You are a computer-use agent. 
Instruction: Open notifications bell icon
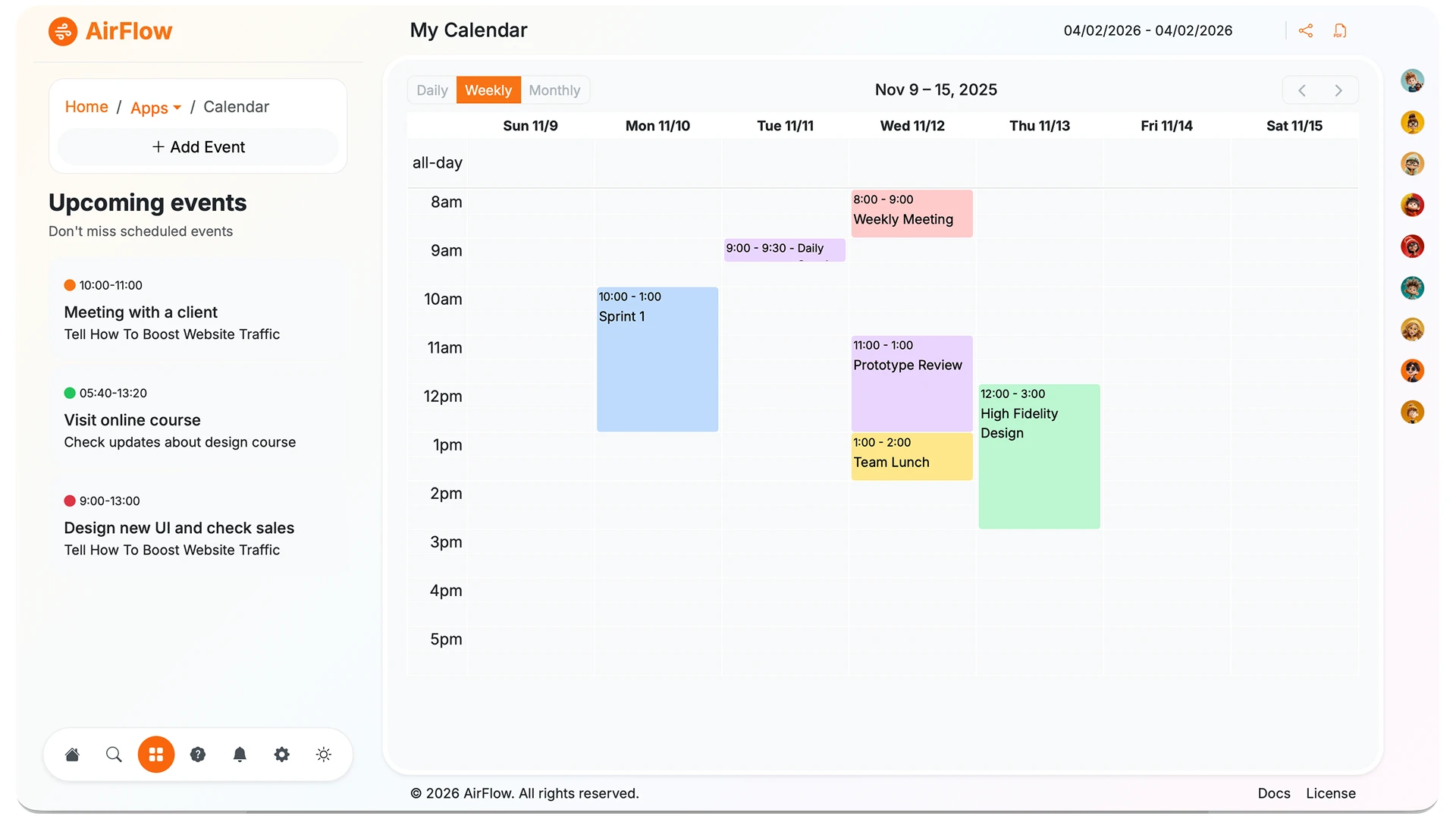(240, 755)
